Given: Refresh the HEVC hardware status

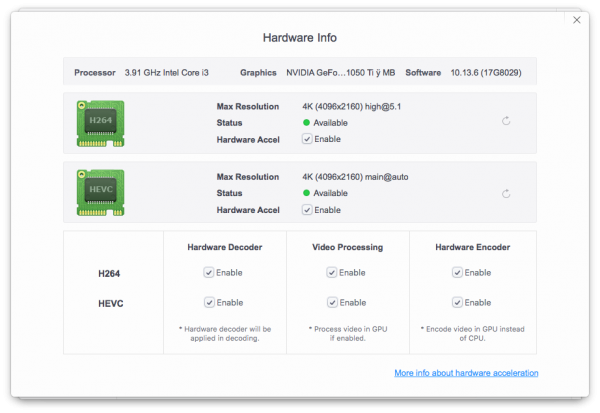Looking at the screenshot, I should click(506, 194).
